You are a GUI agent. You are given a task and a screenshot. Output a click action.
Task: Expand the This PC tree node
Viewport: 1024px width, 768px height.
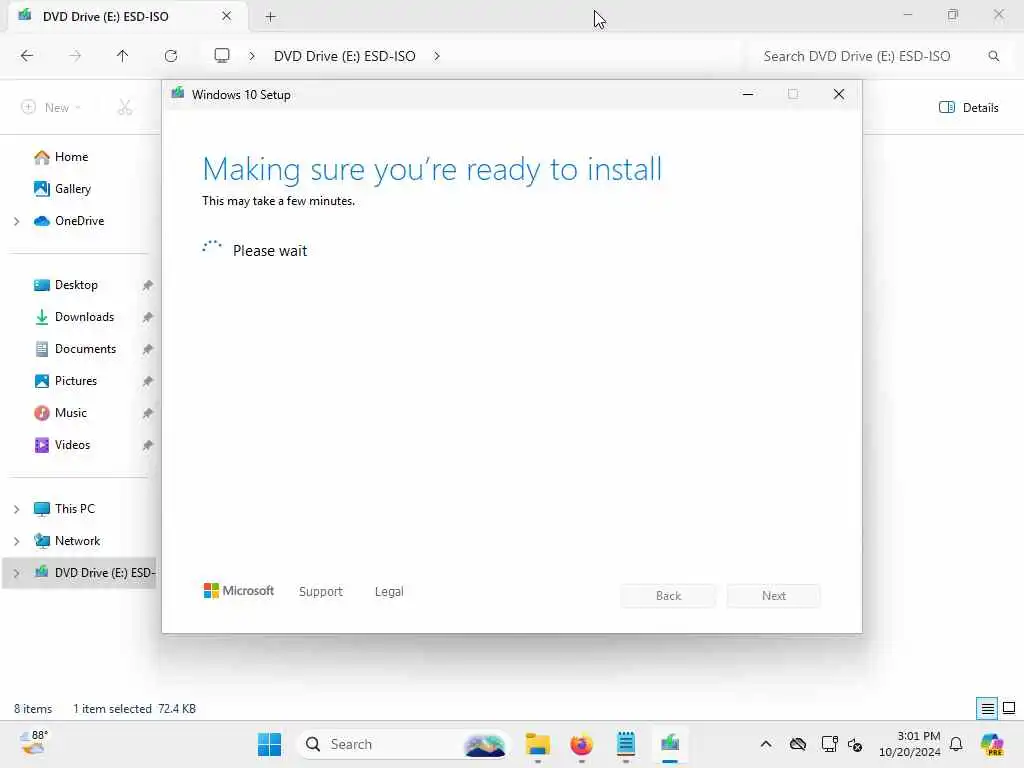tap(17, 509)
